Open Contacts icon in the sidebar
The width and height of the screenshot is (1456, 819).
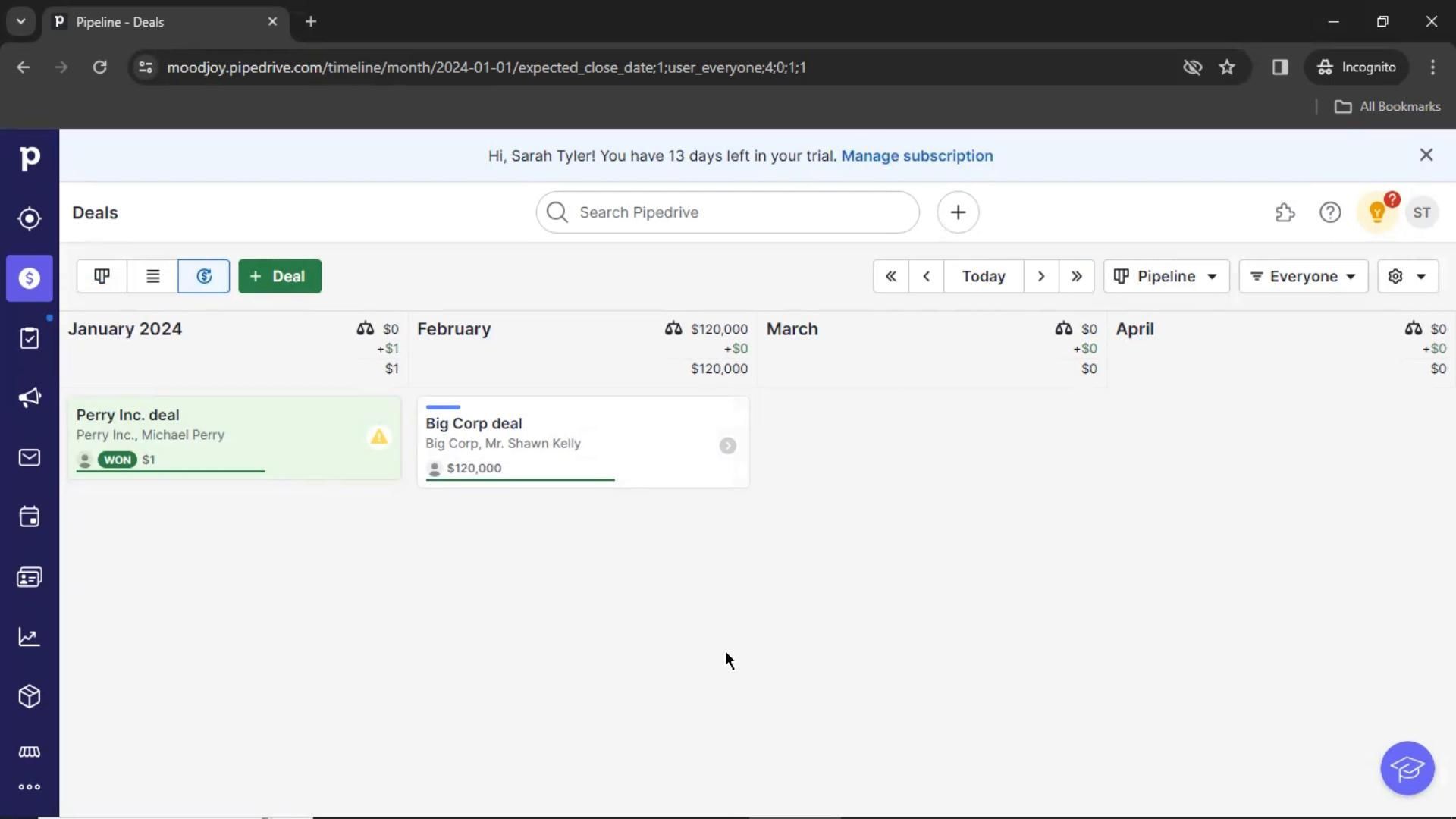(x=29, y=577)
